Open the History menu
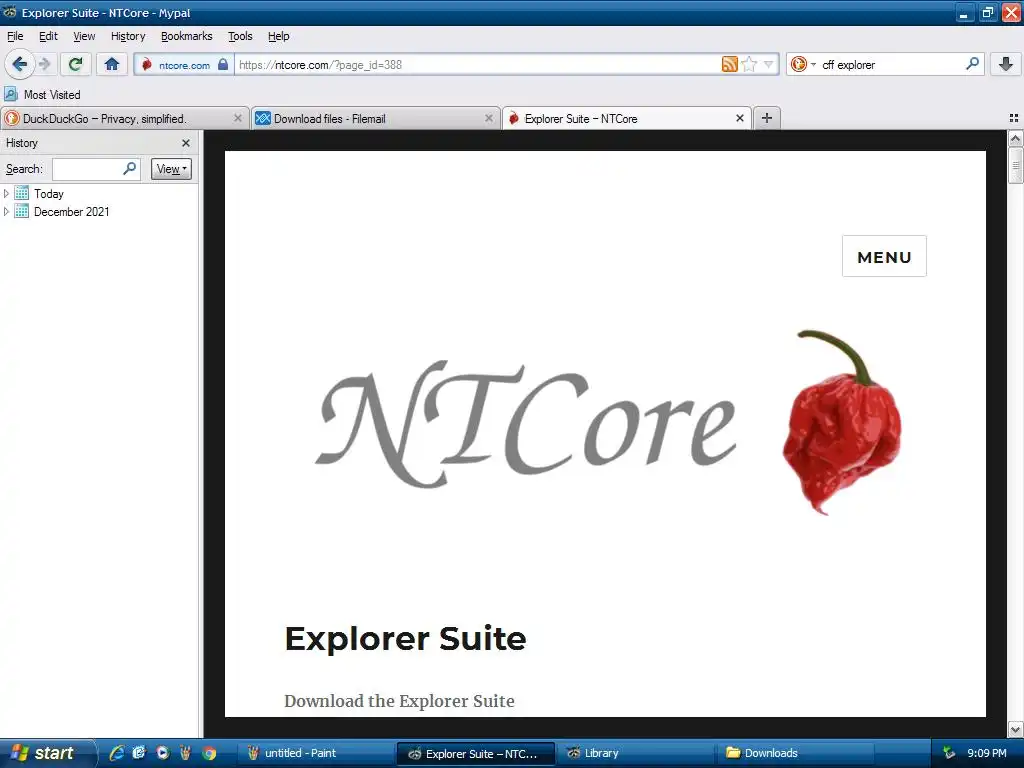This screenshot has width=1024, height=768. click(x=128, y=36)
